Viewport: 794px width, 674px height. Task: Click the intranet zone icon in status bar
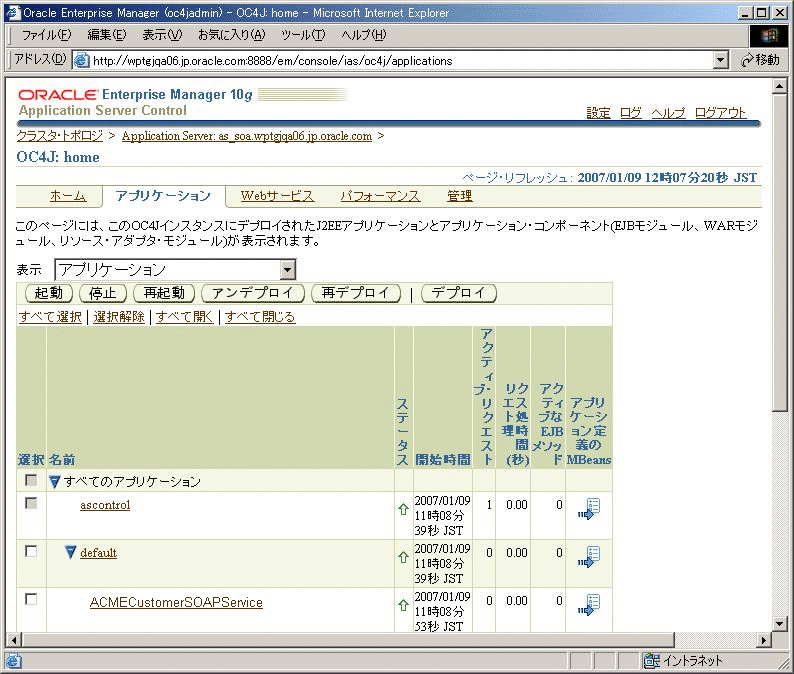651,660
